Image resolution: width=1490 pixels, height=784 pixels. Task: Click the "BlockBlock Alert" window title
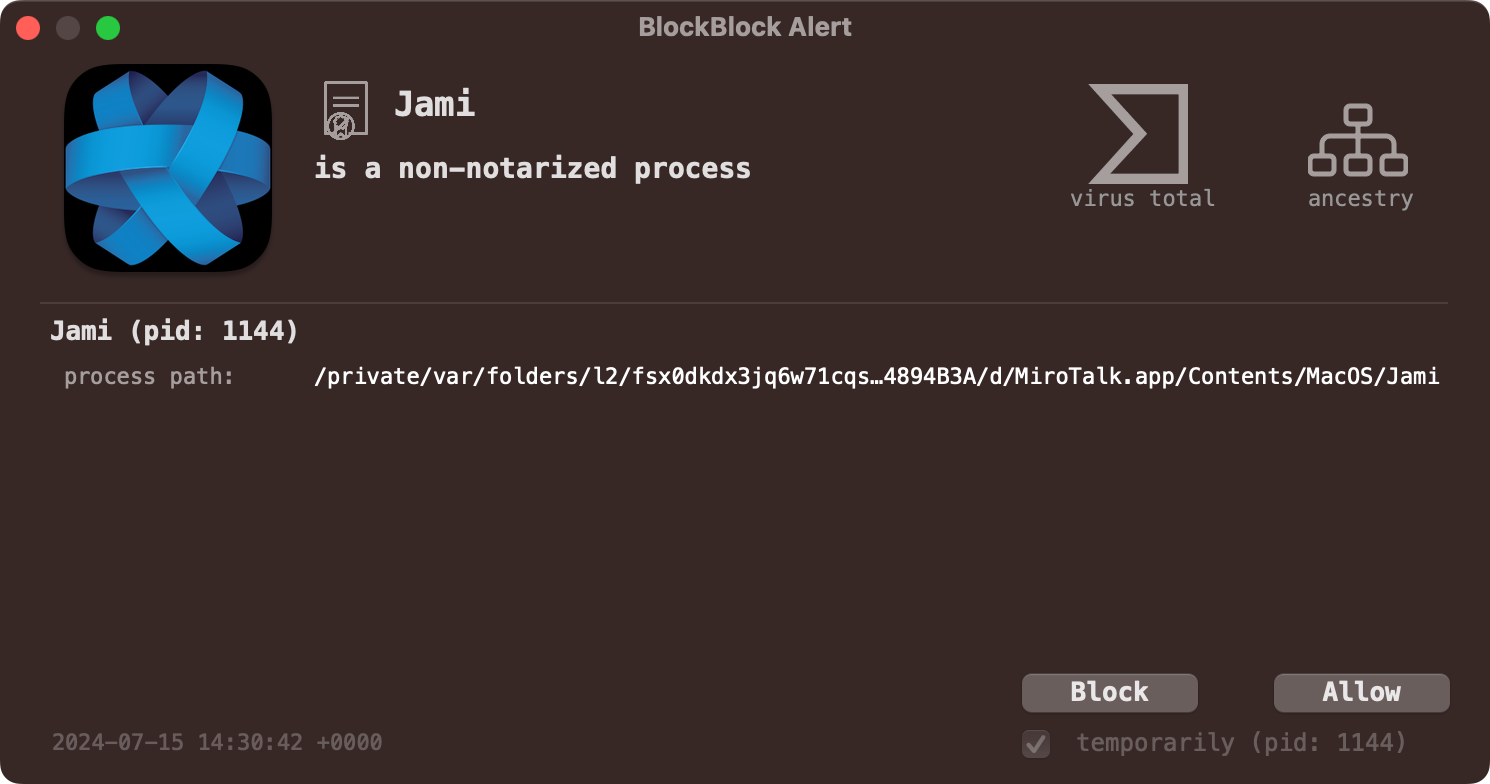(x=745, y=27)
